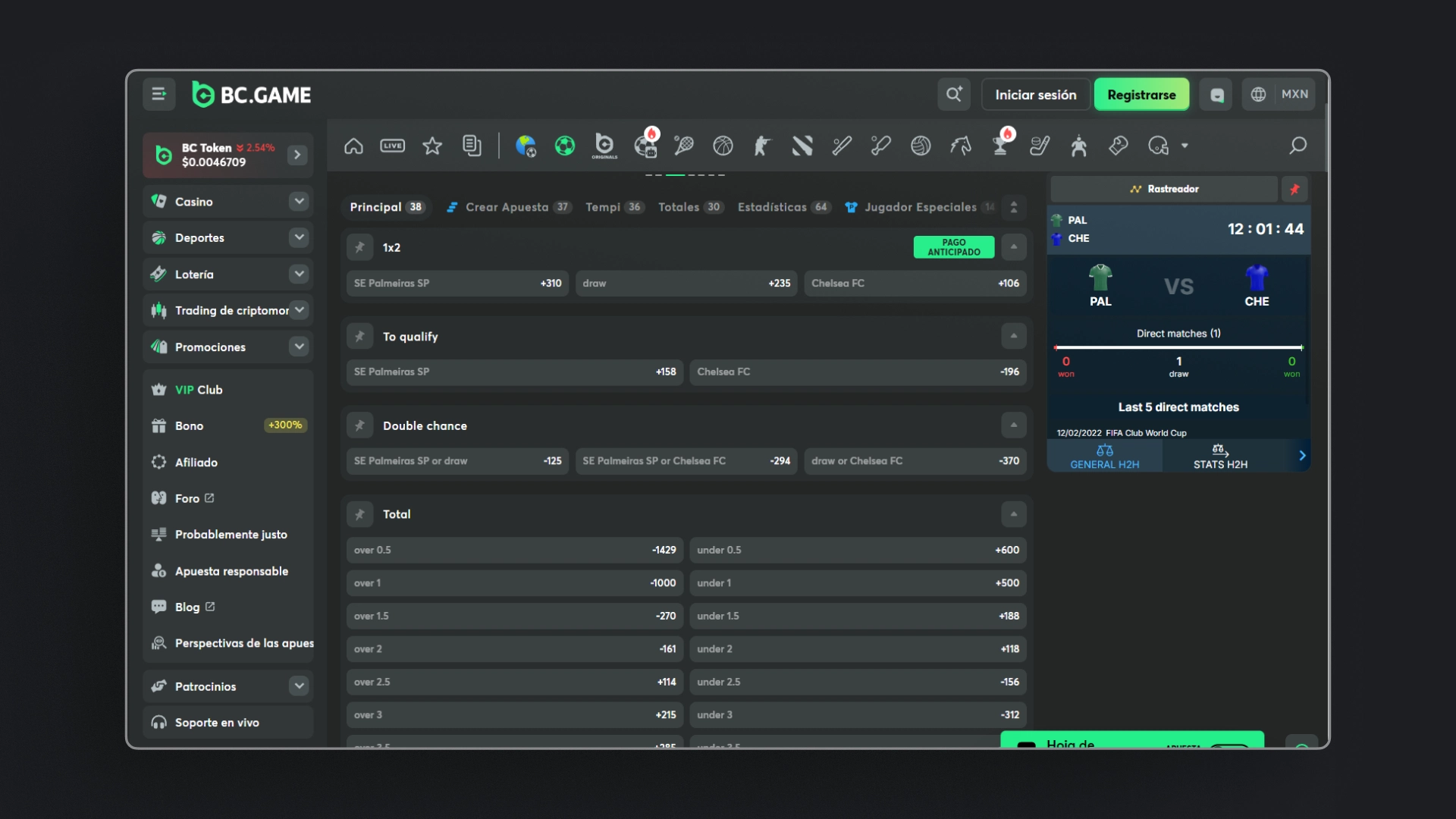The width and height of the screenshot is (1456, 819).
Task: Select the globe with soccer ball icon
Action: pos(526,146)
